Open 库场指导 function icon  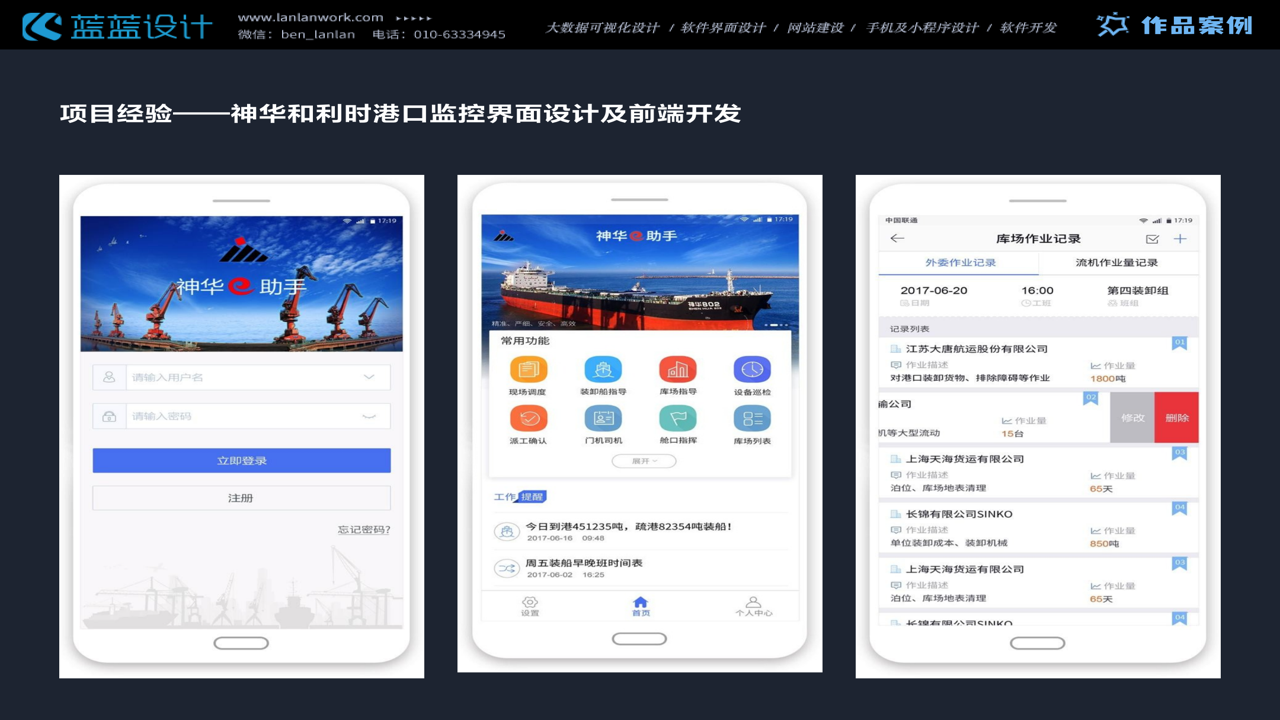point(677,369)
